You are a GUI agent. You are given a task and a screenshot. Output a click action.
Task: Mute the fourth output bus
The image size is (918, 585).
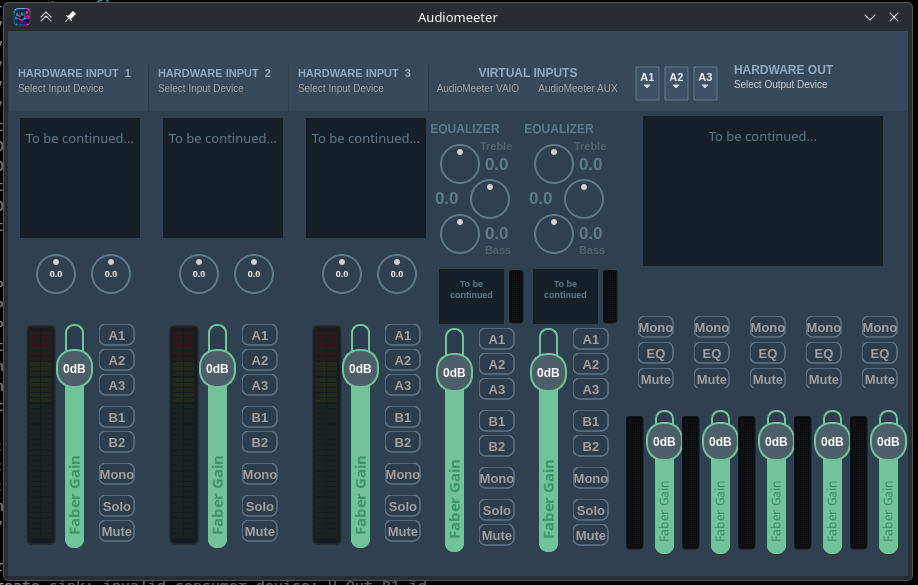(x=824, y=379)
